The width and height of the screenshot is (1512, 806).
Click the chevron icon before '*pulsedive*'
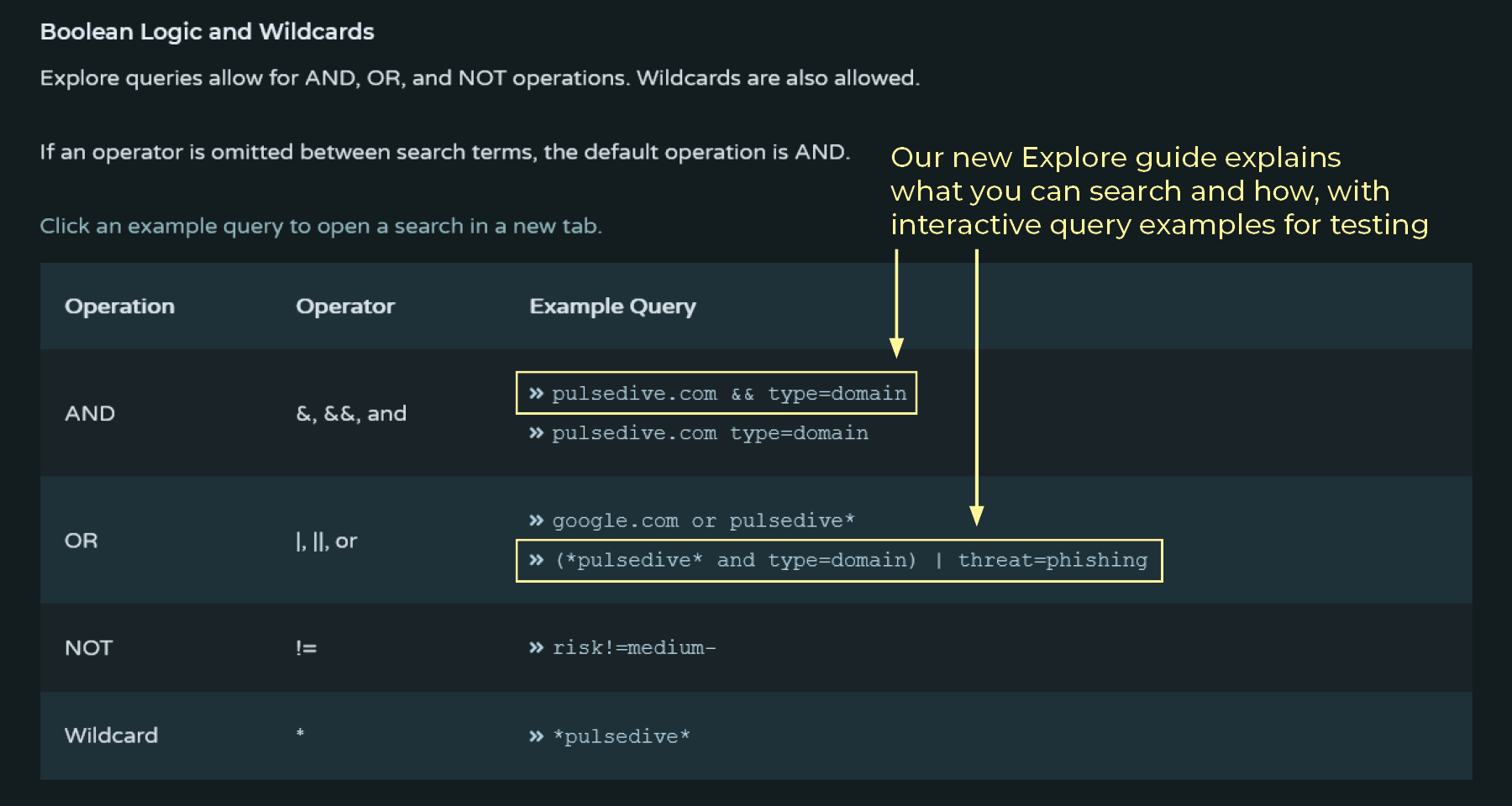(x=536, y=736)
